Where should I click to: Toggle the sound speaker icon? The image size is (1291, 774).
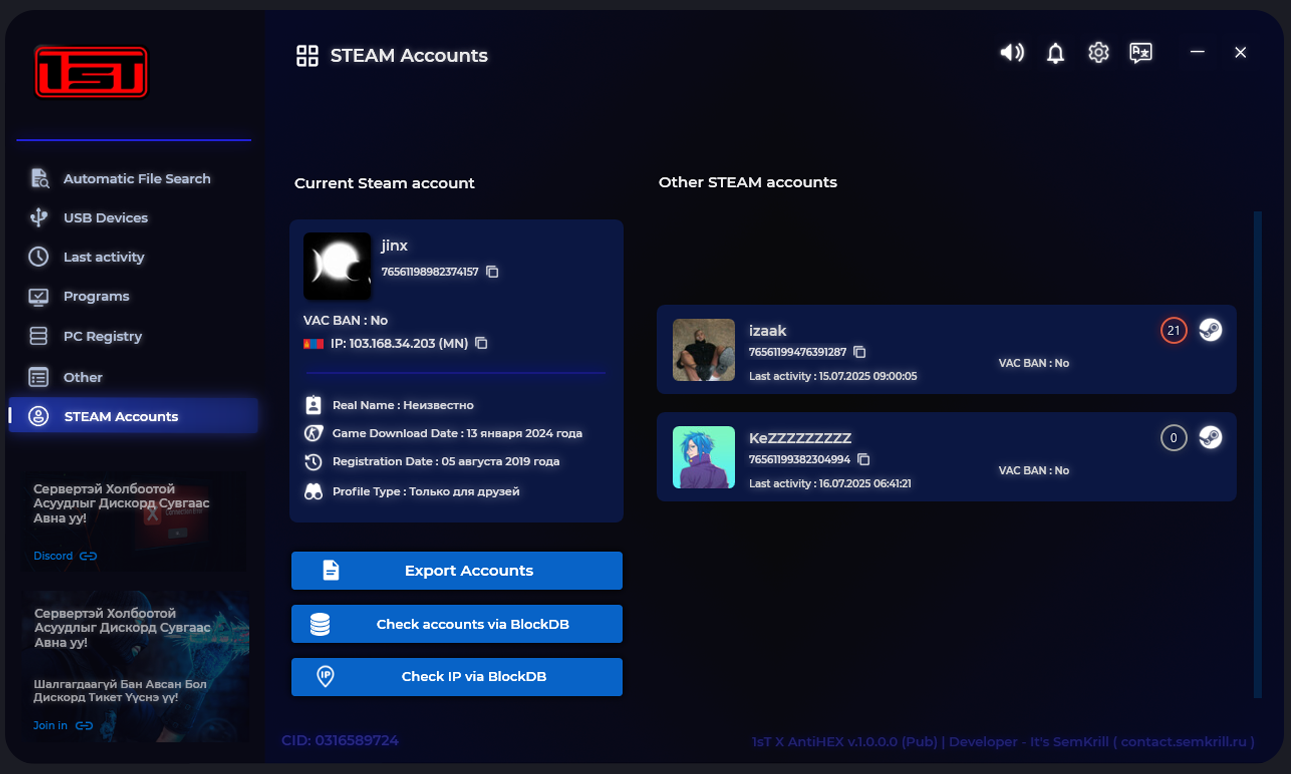pos(1012,53)
